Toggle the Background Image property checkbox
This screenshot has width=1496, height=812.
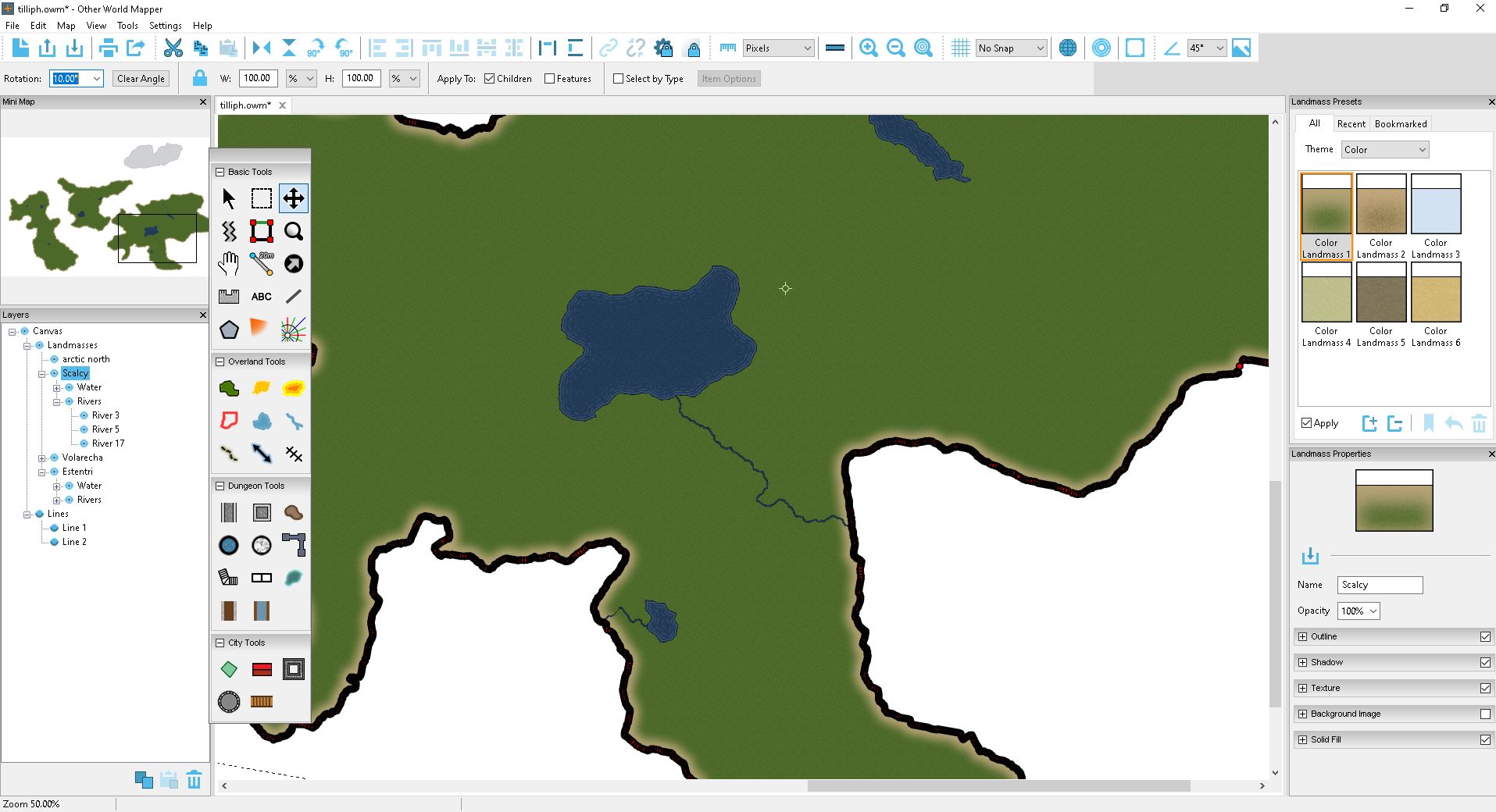click(1486, 713)
